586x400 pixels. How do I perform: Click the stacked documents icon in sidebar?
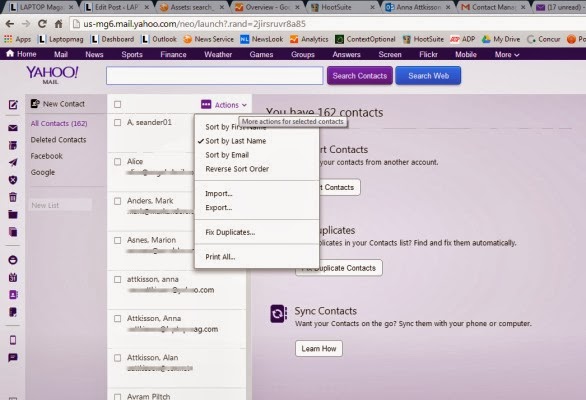tap(13, 232)
